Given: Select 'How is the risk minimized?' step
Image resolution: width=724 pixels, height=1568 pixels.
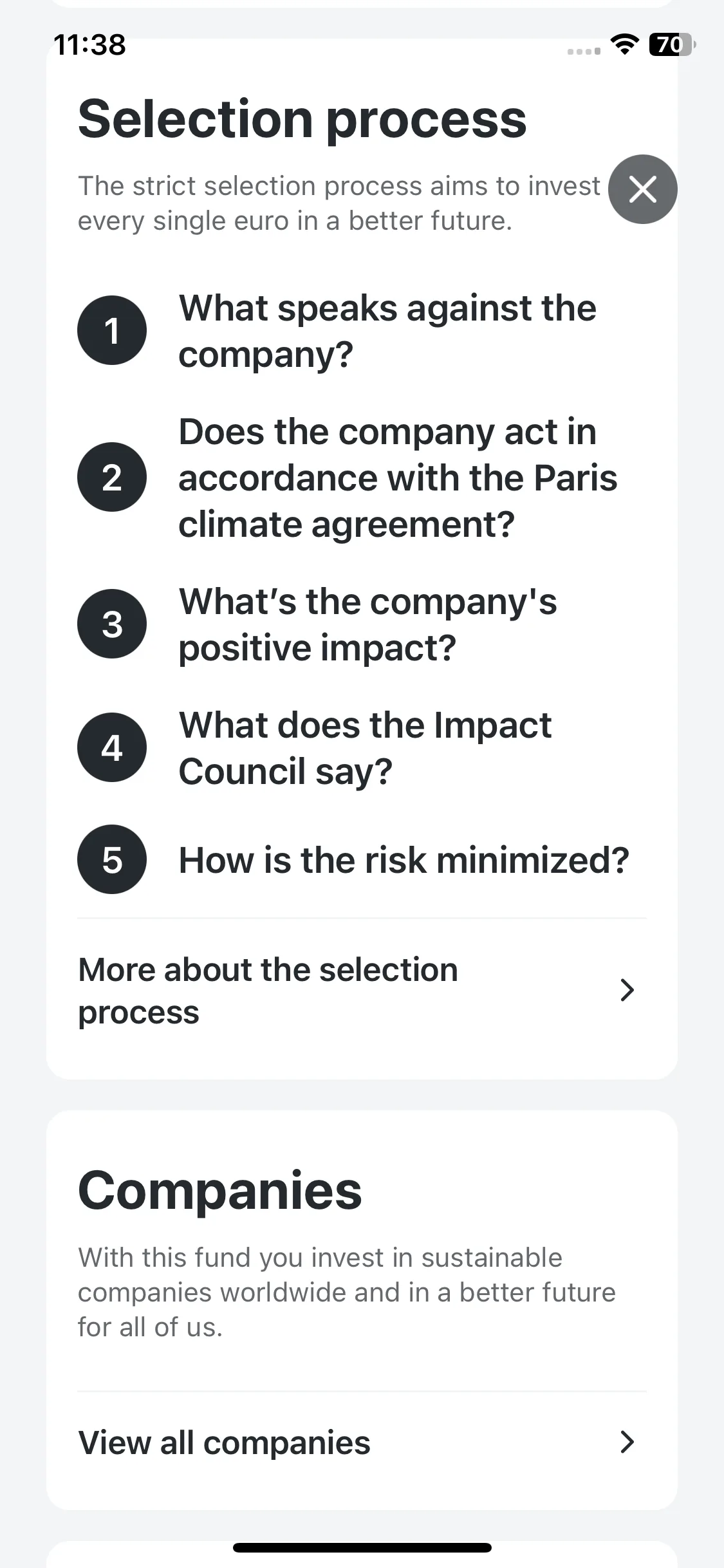Looking at the screenshot, I should pos(404,860).
